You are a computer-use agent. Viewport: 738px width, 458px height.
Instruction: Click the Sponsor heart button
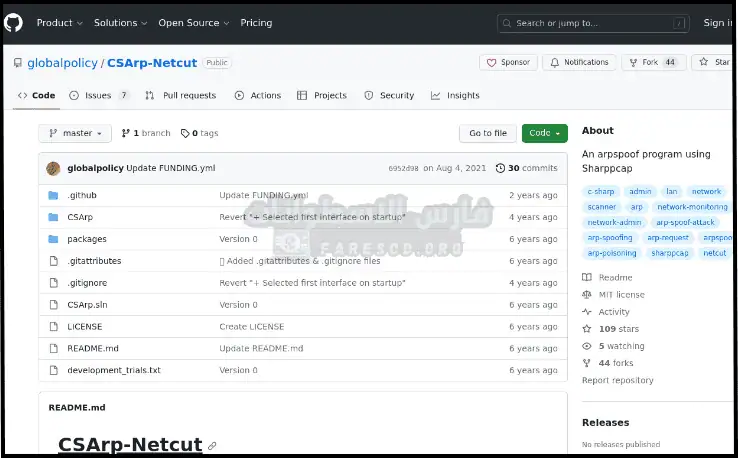pos(508,62)
